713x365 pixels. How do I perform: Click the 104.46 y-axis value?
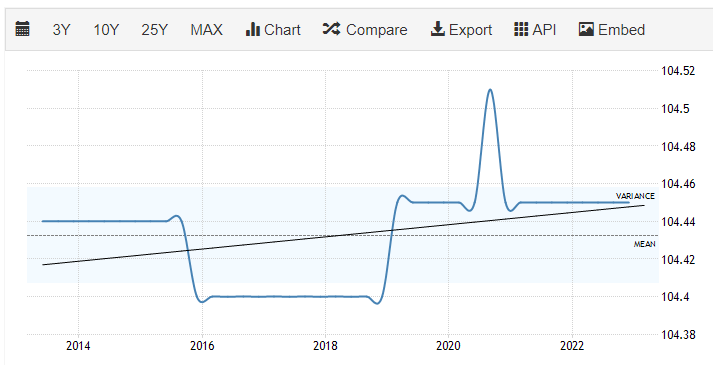[678, 184]
